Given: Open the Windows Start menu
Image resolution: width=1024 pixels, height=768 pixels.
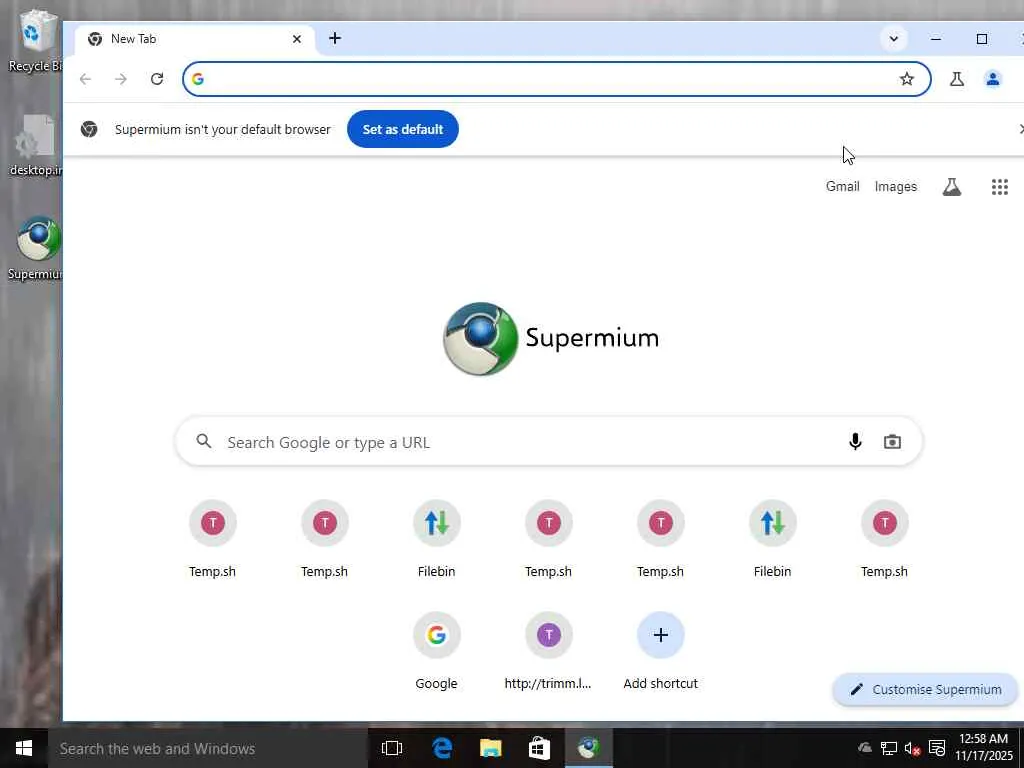Looking at the screenshot, I should coord(24,748).
